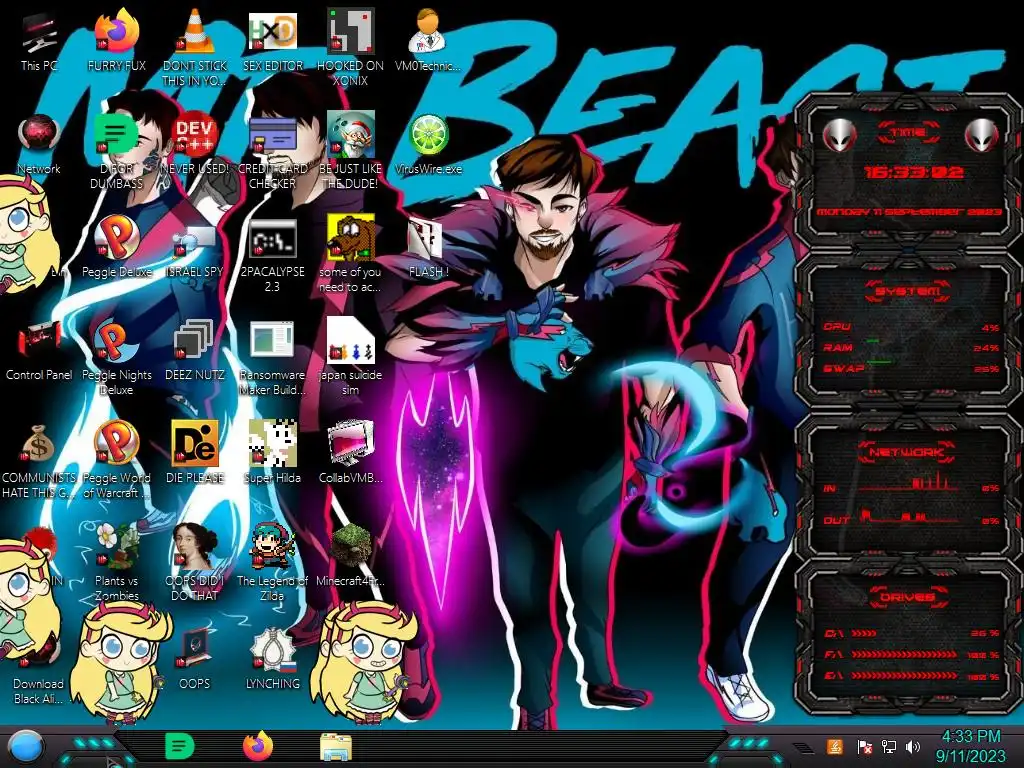Click the DRIVES header on the gadget

coord(906,597)
